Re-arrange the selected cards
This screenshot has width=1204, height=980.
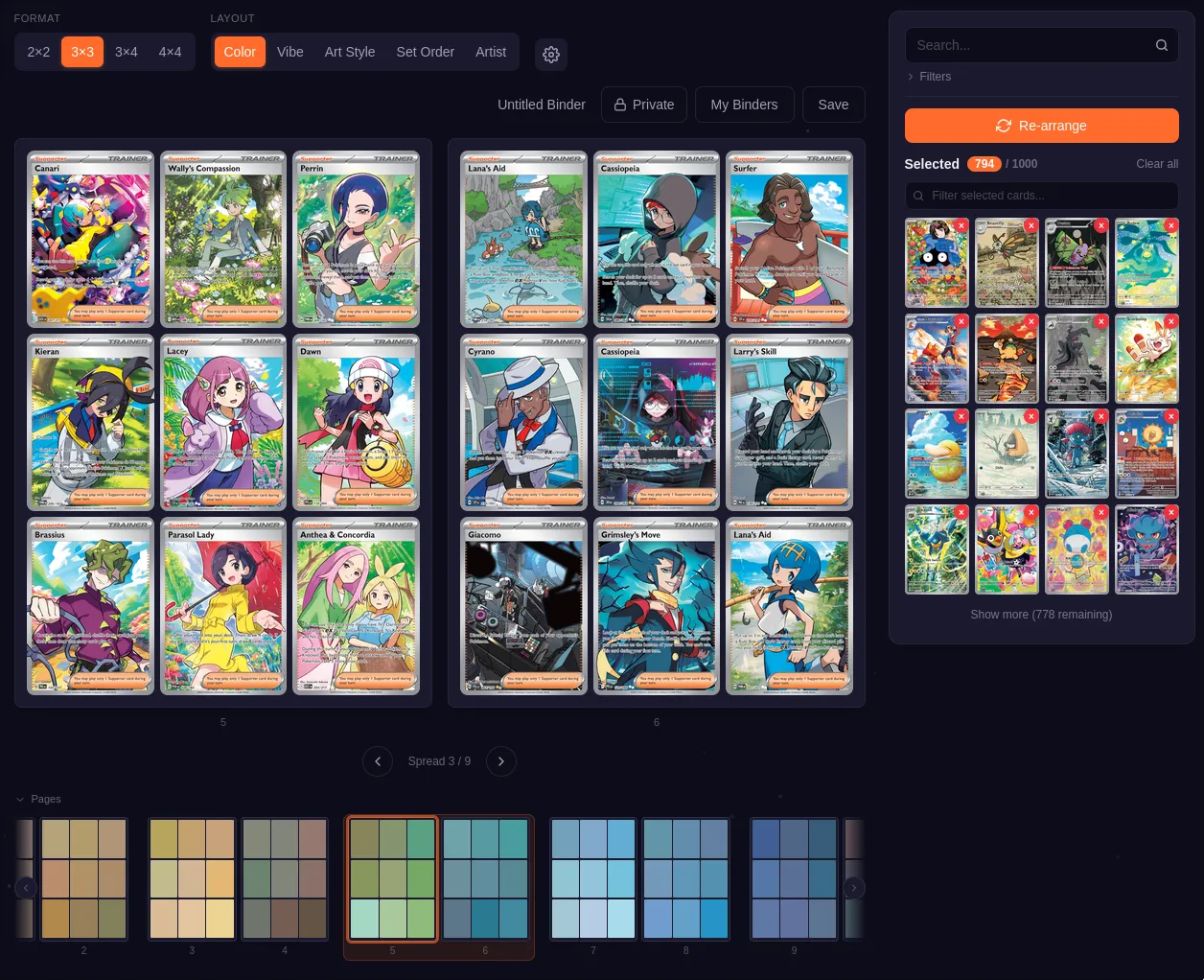point(1042,126)
